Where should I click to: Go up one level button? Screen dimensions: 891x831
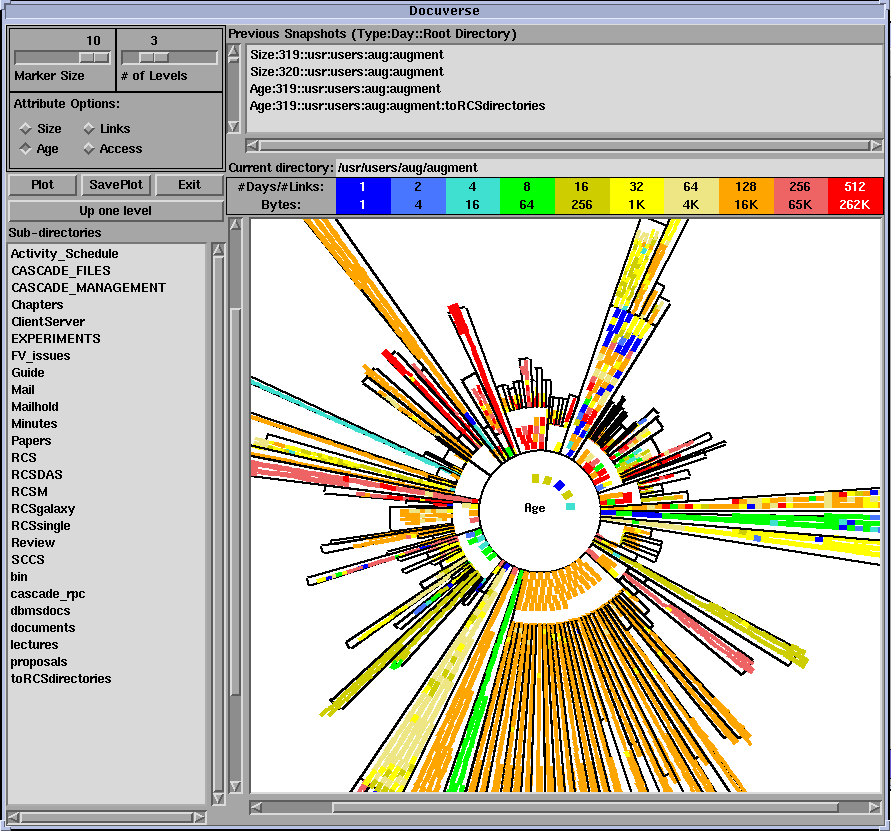(115, 211)
